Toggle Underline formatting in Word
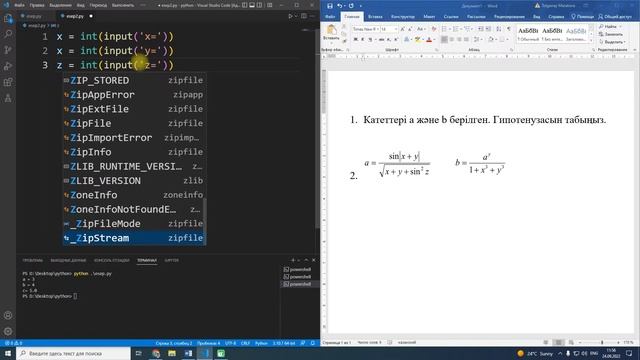The image size is (640, 360). tap(370, 40)
